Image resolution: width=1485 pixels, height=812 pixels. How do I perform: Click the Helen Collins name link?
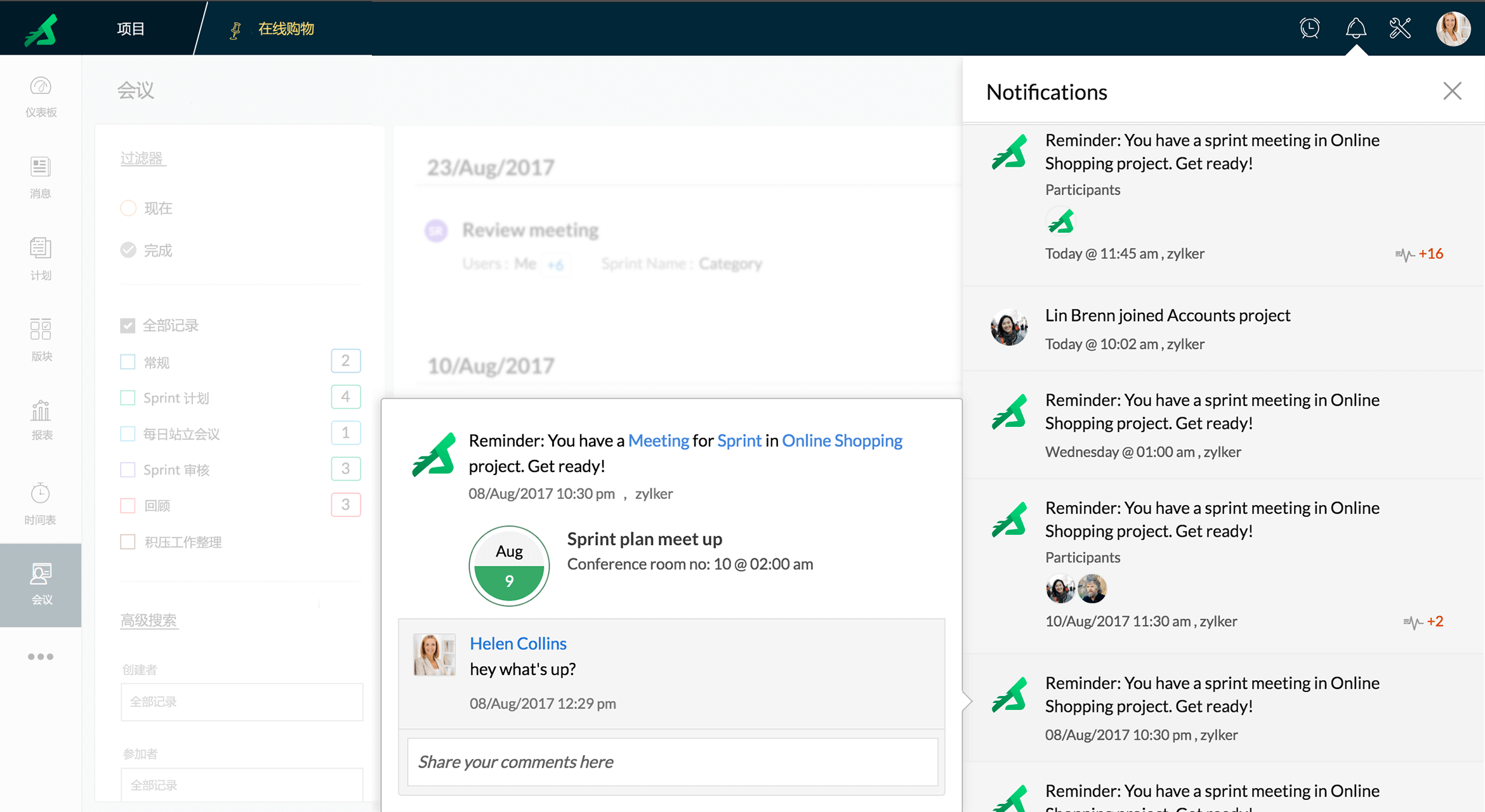518,643
